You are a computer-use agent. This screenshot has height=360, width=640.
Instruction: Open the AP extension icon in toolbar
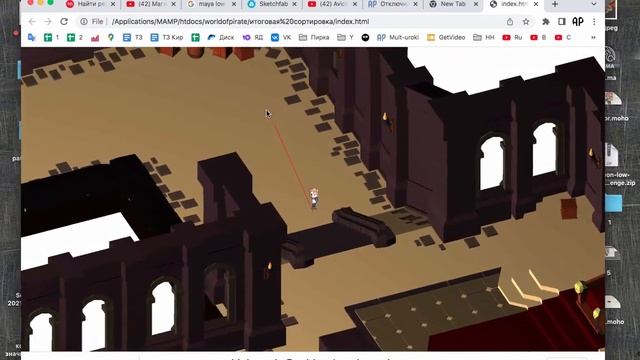pyautogui.click(x=578, y=22)
